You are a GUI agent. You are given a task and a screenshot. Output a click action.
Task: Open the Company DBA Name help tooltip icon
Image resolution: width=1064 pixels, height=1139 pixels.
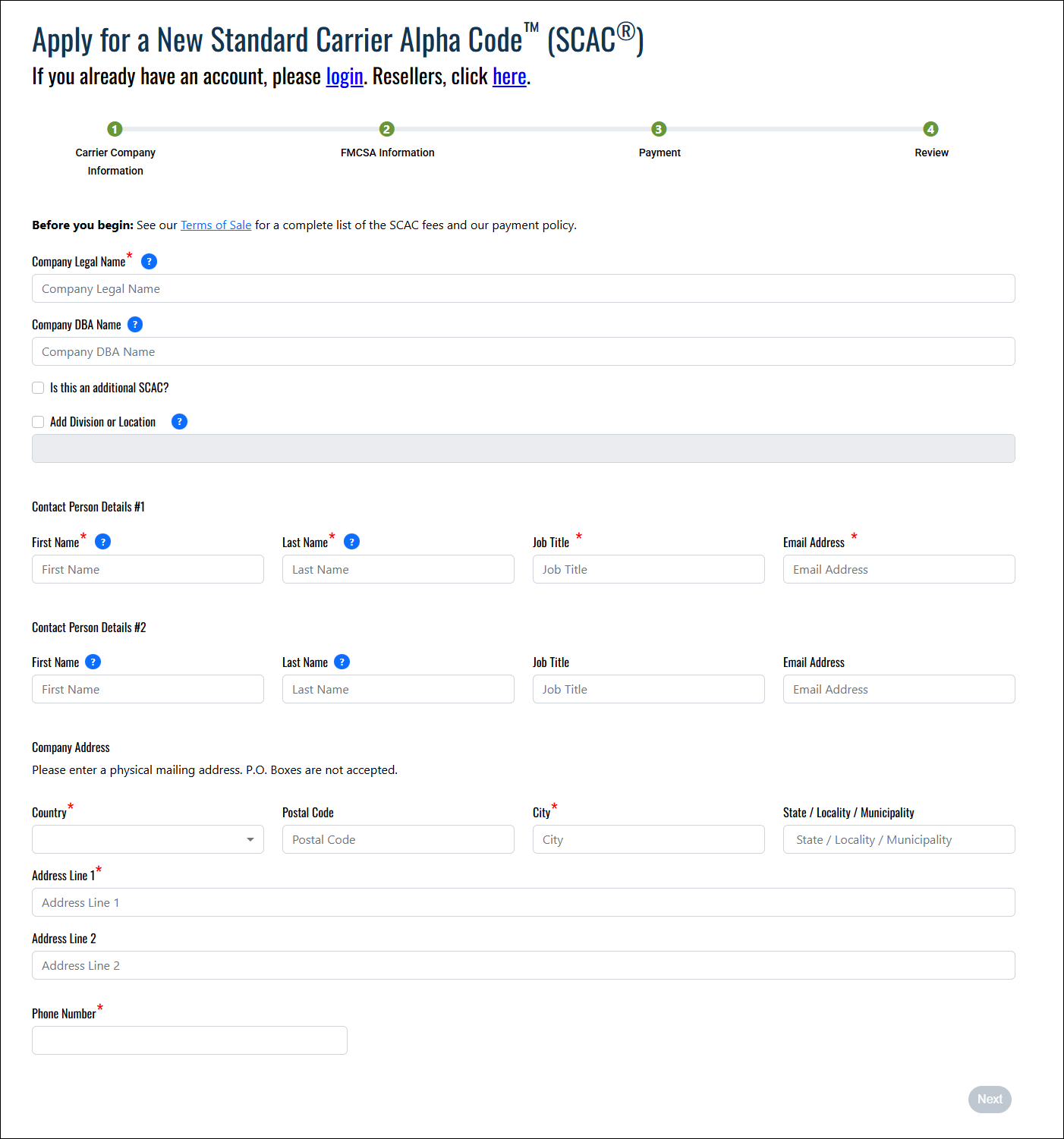(135, 325)
